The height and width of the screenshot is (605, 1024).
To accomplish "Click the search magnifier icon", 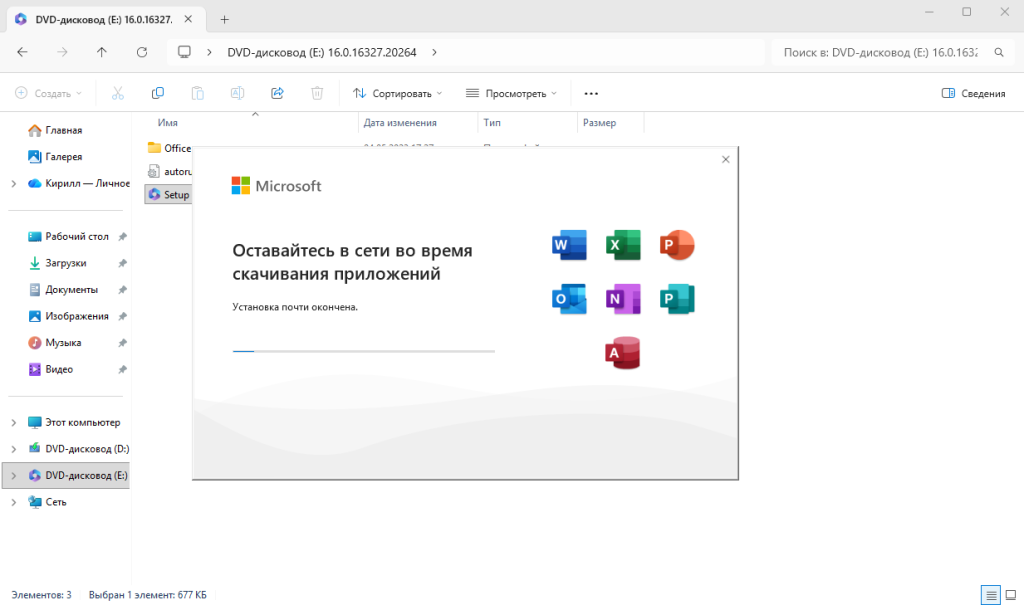I will pyautogui.click(x=999, y=52).
